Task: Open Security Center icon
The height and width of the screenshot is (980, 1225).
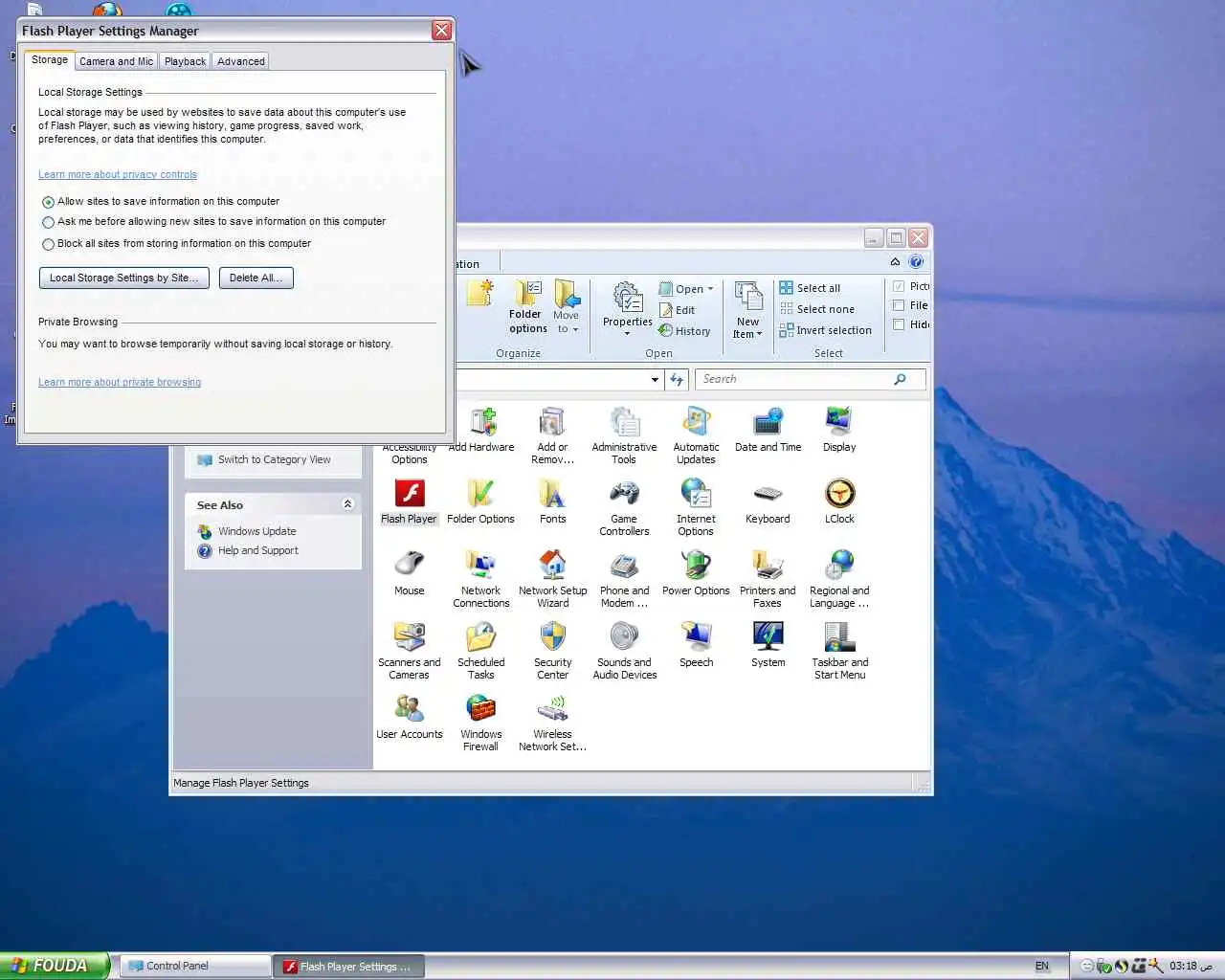Action: [x=553, y=651]
